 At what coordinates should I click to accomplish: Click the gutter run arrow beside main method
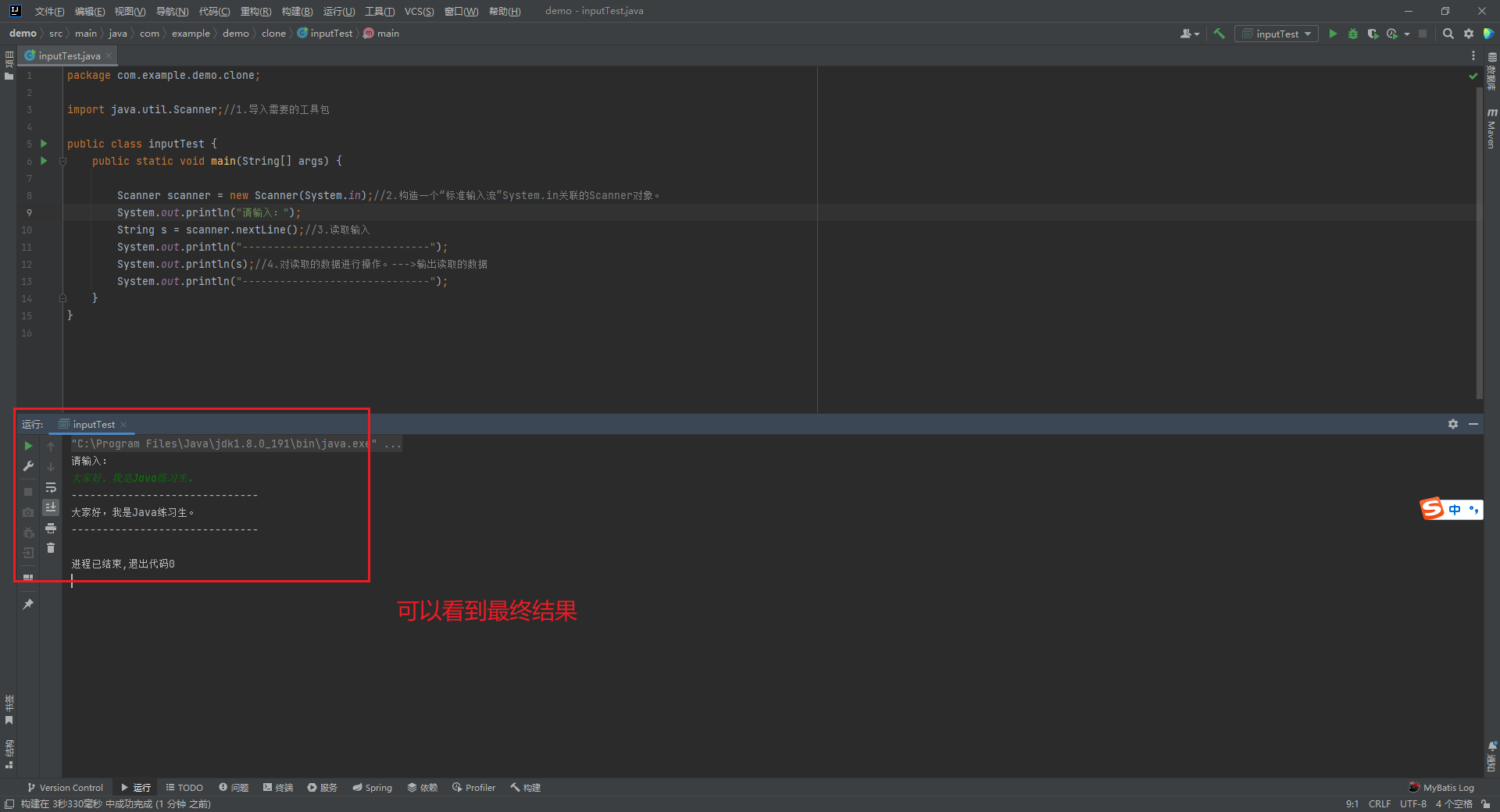tap(44, 161)
